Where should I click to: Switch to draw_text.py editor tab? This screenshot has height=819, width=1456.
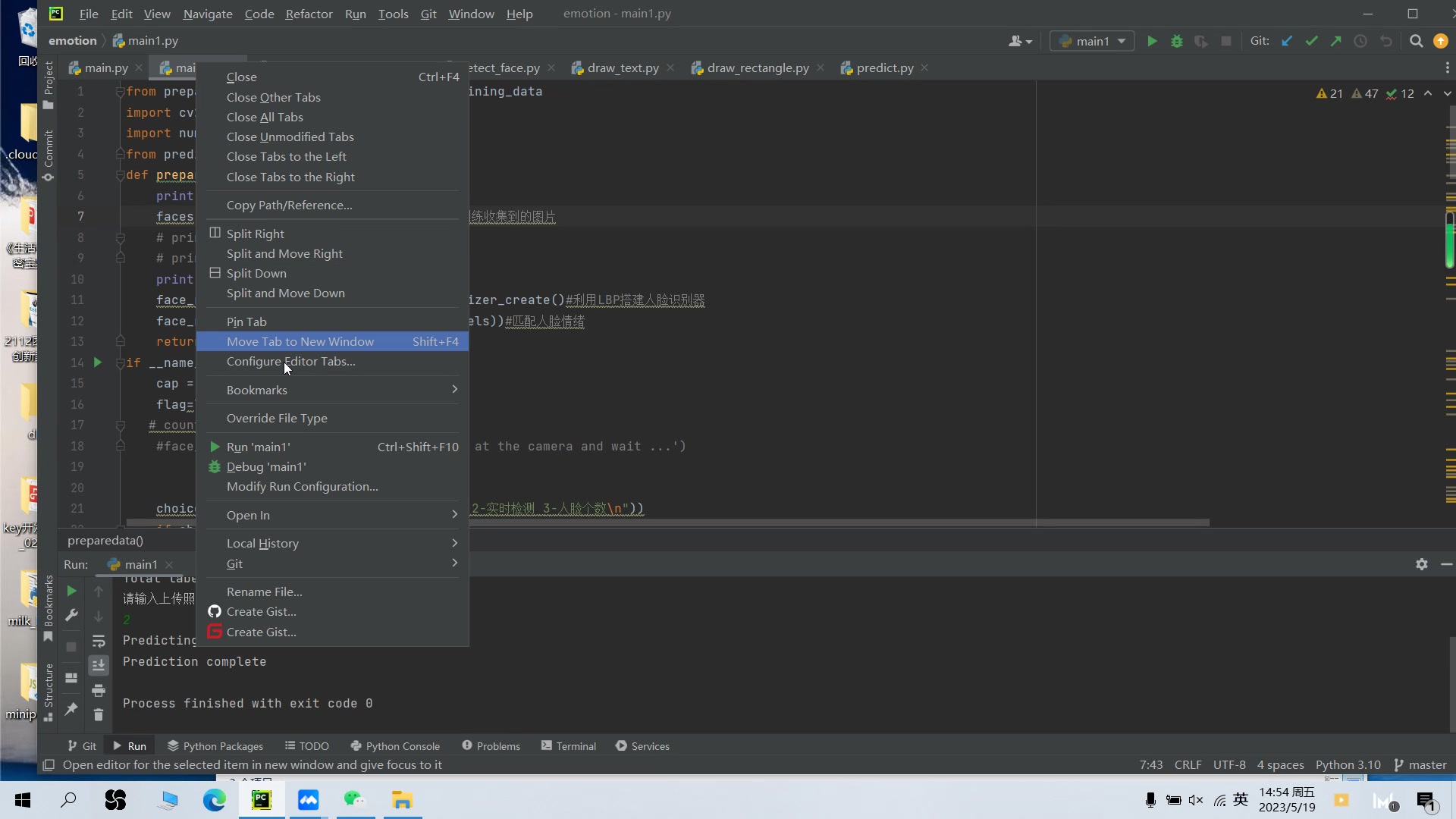click(x=622, y=68)
